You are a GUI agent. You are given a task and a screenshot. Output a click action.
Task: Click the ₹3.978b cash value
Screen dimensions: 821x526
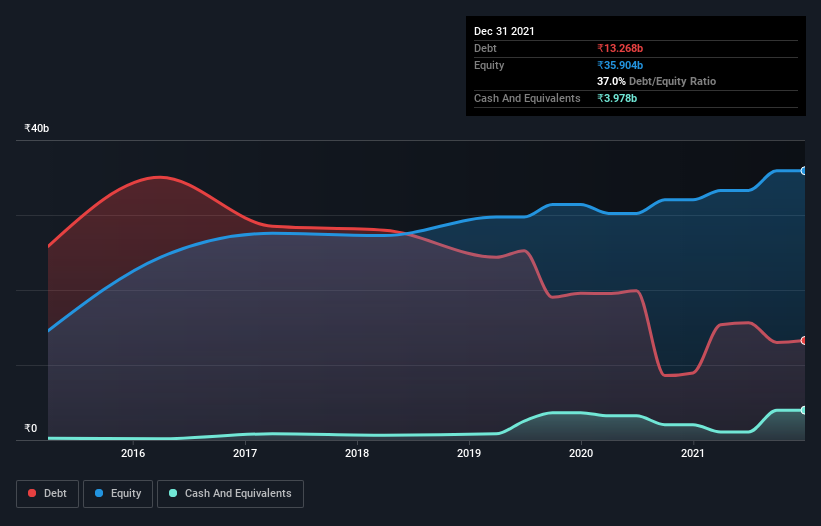[617, 98]
